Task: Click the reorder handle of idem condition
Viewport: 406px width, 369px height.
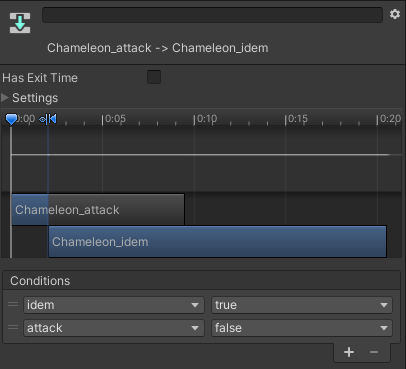Action: (x=13, y=304)
